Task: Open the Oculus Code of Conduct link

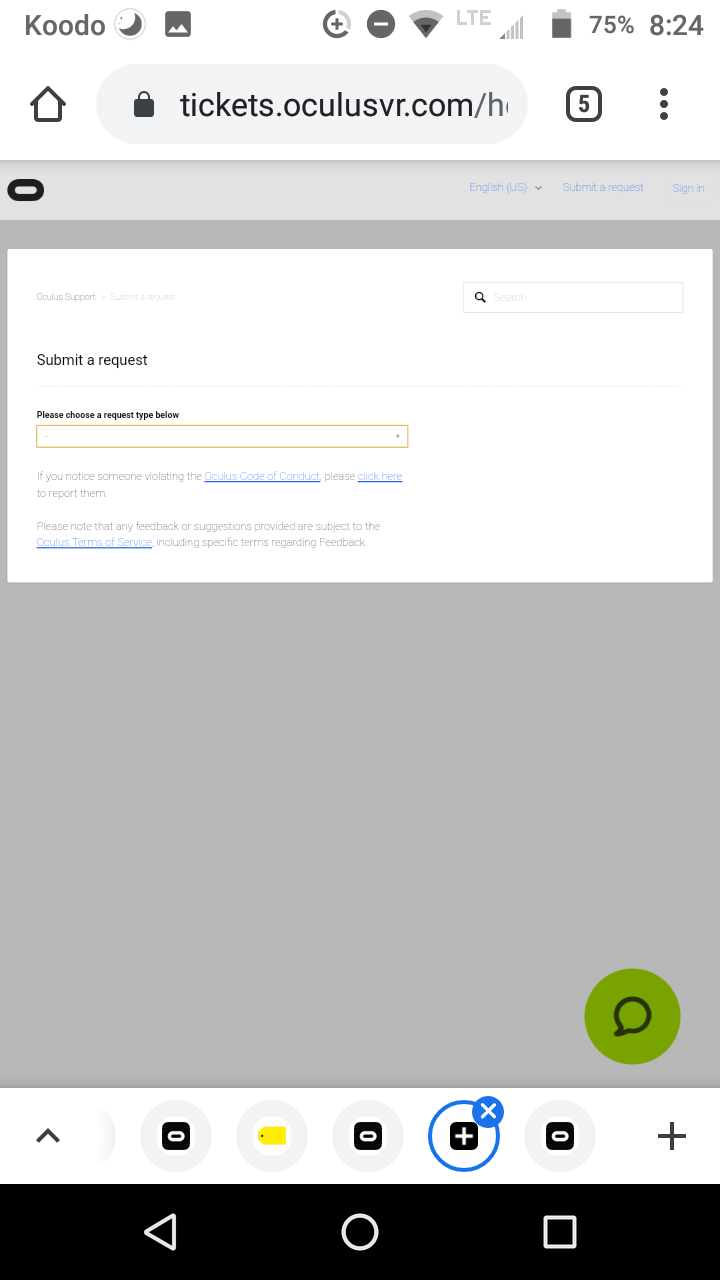Action: 262,476
